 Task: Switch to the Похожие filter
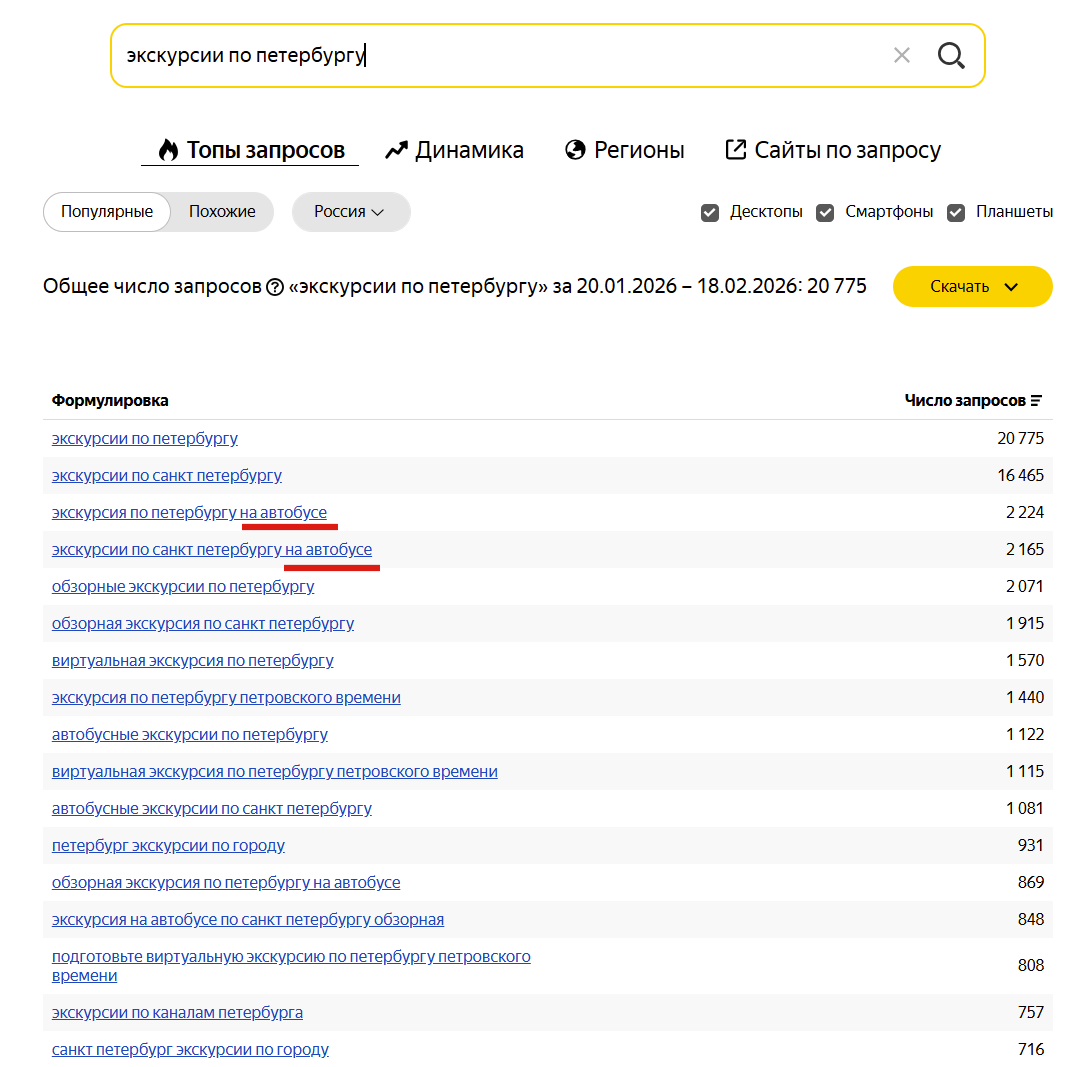(221, 212)
